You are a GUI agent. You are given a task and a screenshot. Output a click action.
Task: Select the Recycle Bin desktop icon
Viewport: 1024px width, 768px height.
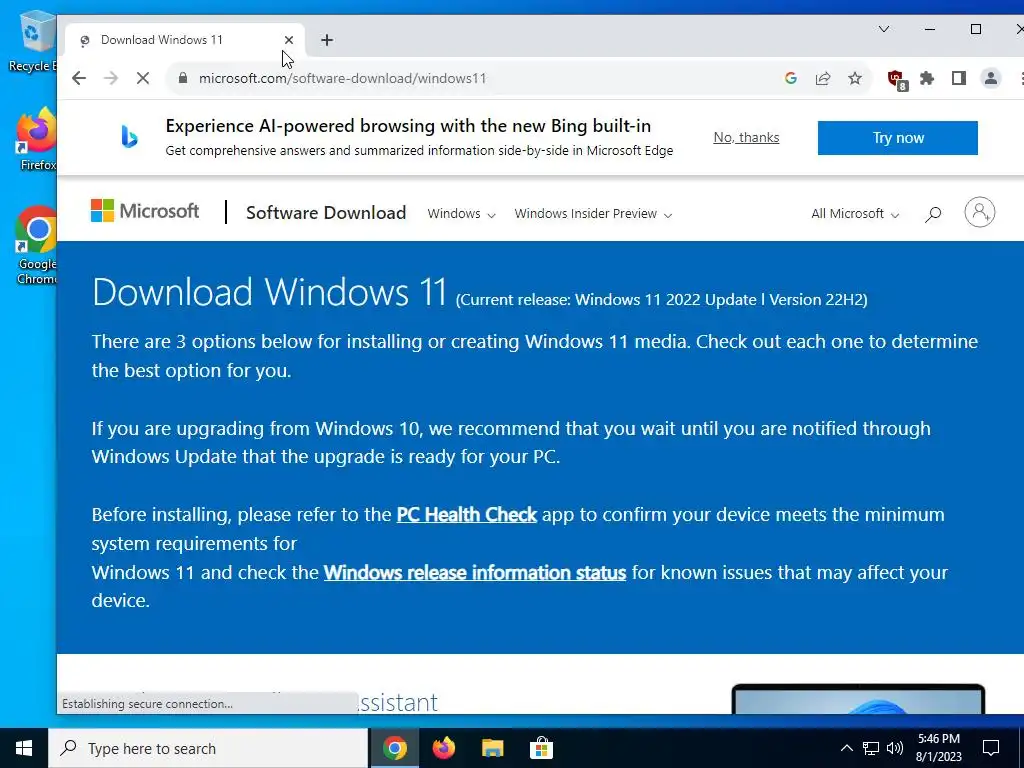pyautogui.click(x=33, y=42)
